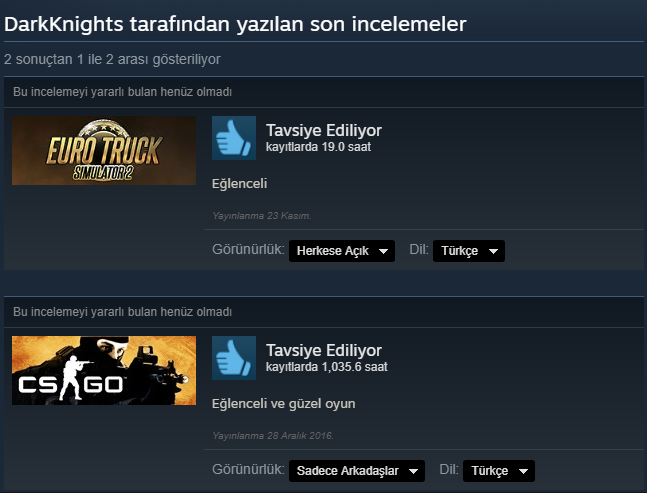Screen dimensions: 647x493
Task: Expand the Türkçe language dropdown for Euro Truck review
Action: pos(469,251)
